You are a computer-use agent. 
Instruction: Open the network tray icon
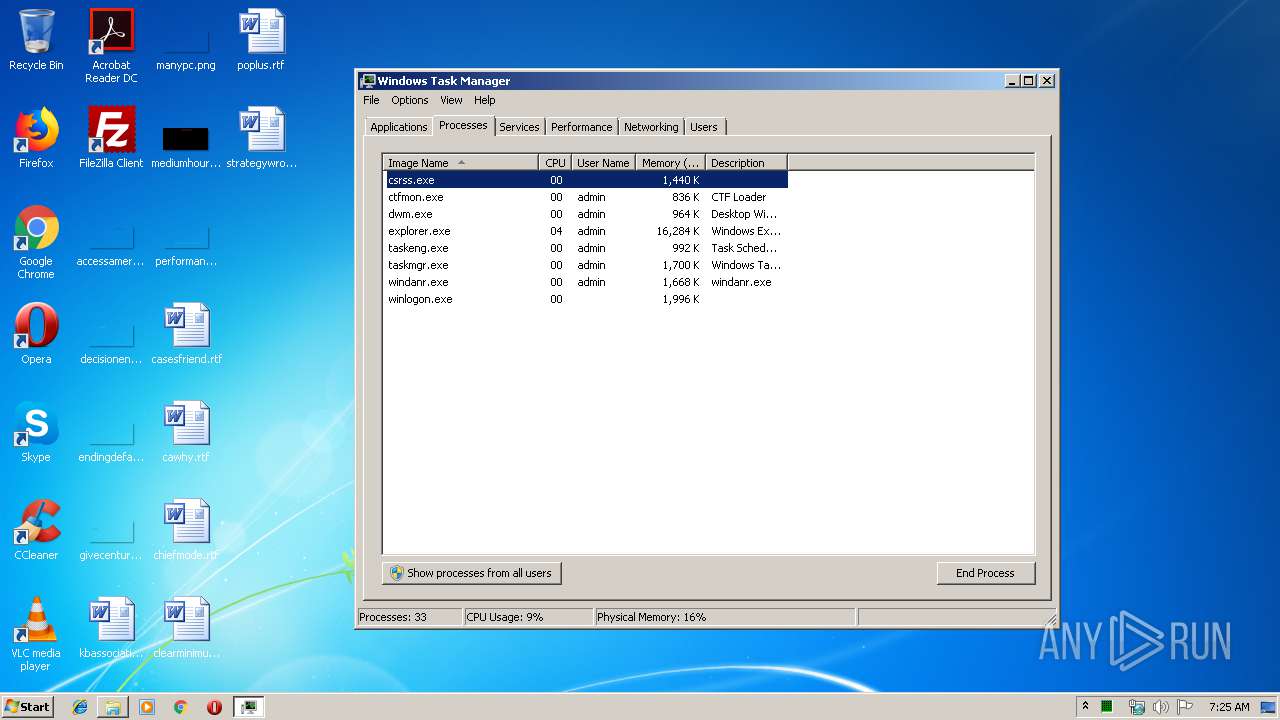(1136, 707)
